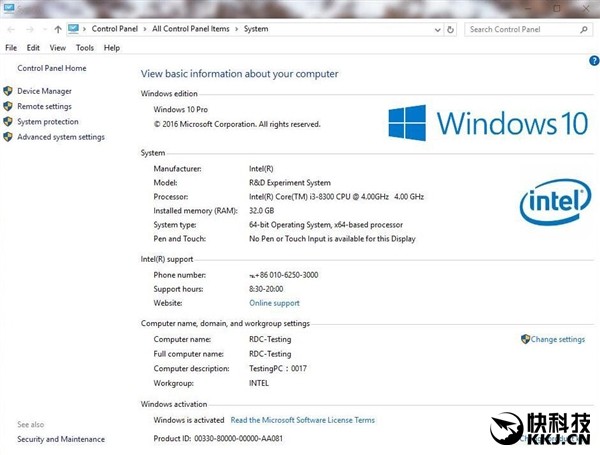Open Remote settings
The image size is (600, 455).
(x=44, y=106)
